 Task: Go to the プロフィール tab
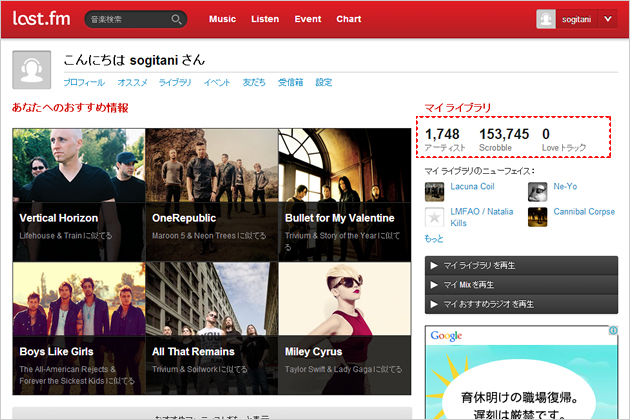[84, 82]
